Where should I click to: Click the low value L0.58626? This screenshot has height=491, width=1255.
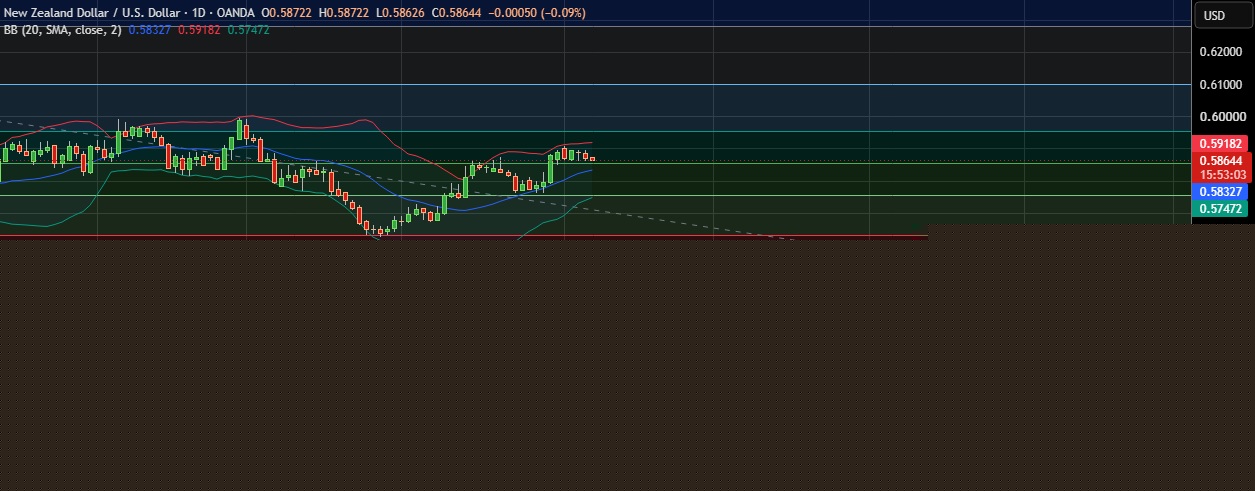click(x=400, y=12)
